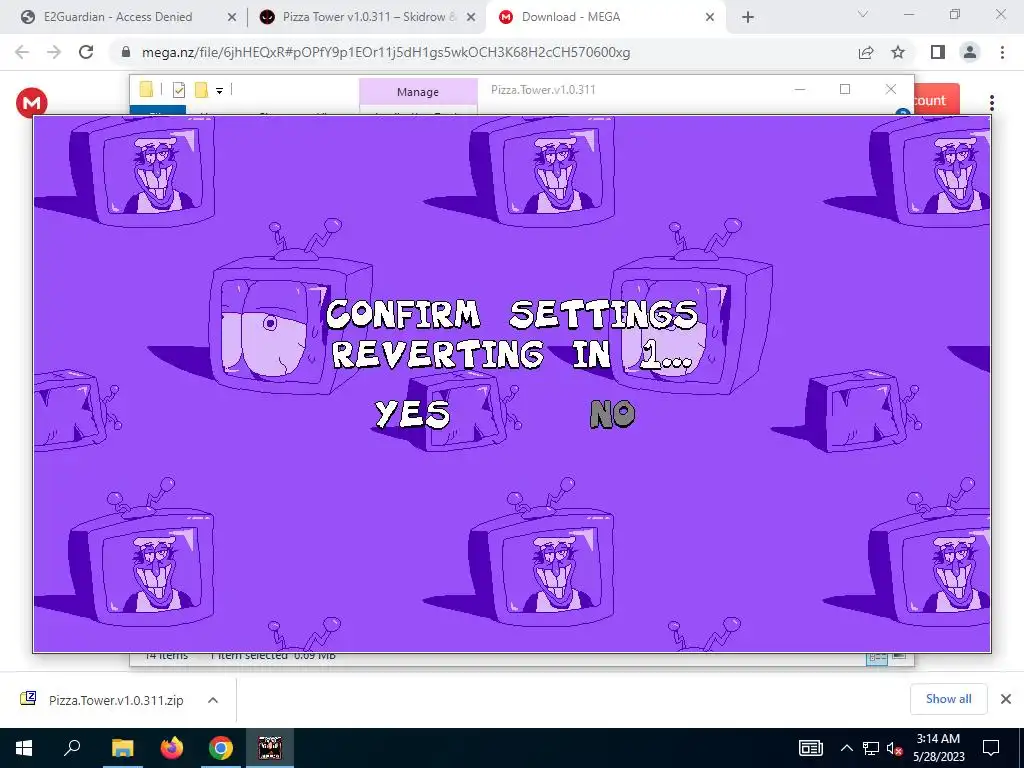View site info padlock icon
Viewport: 1024px width, 768px height.
tap(126, 52)
